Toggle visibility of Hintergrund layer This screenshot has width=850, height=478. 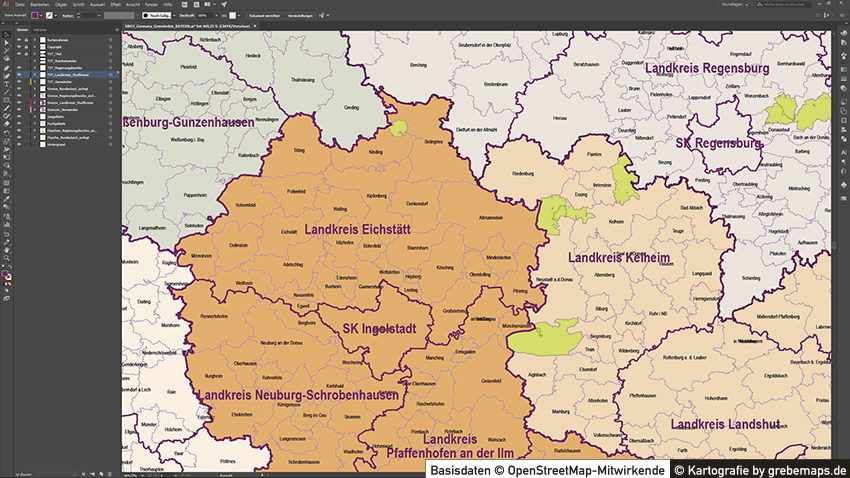[20, 144]
